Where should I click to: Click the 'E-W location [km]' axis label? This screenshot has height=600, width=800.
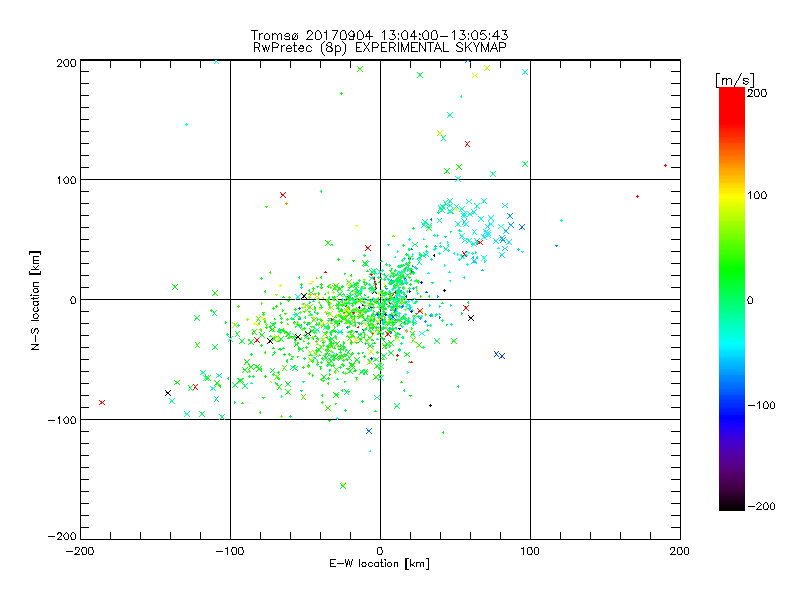coord(379,563)
